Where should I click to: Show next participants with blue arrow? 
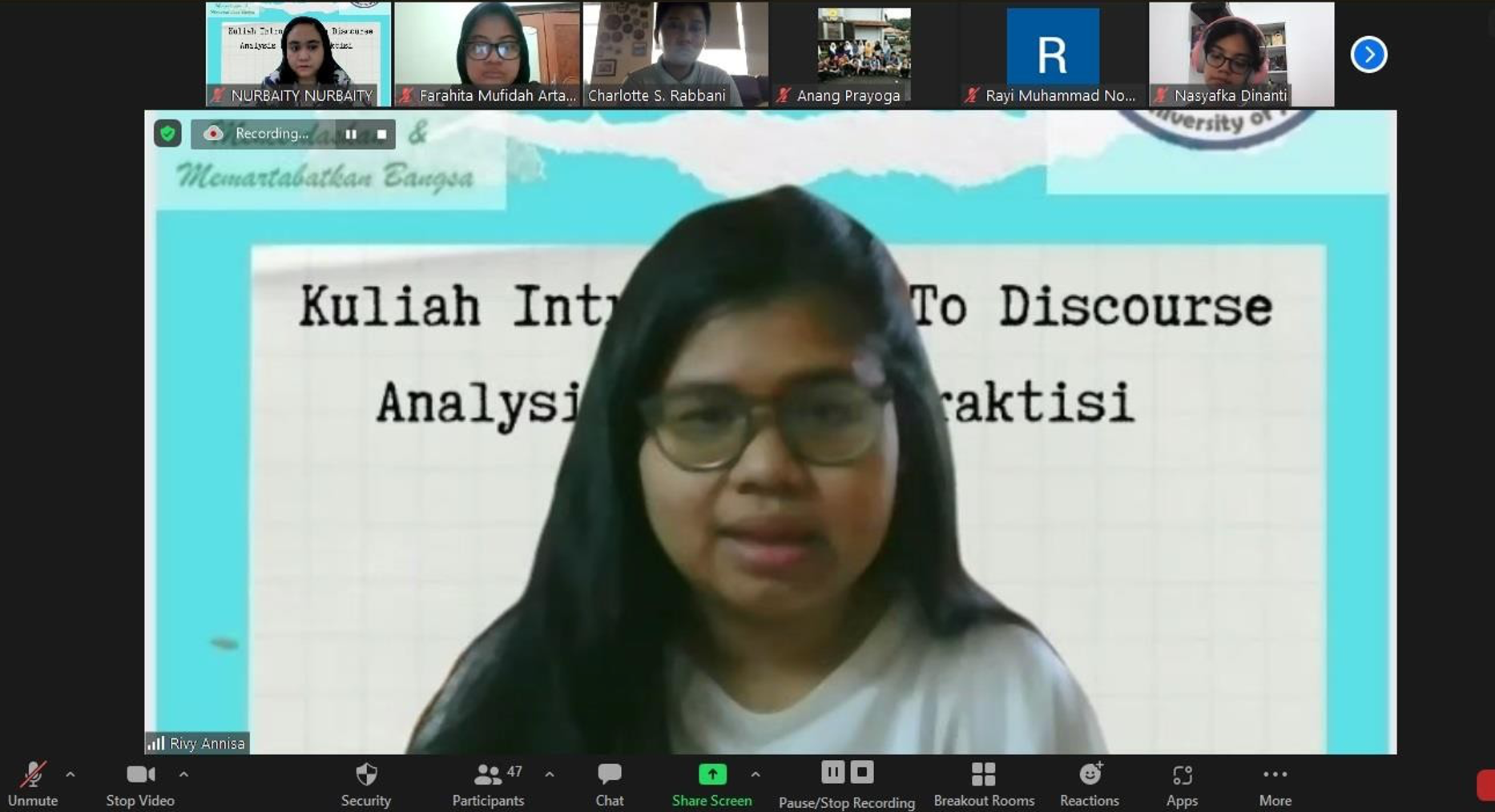click(x=1368, y=54)
